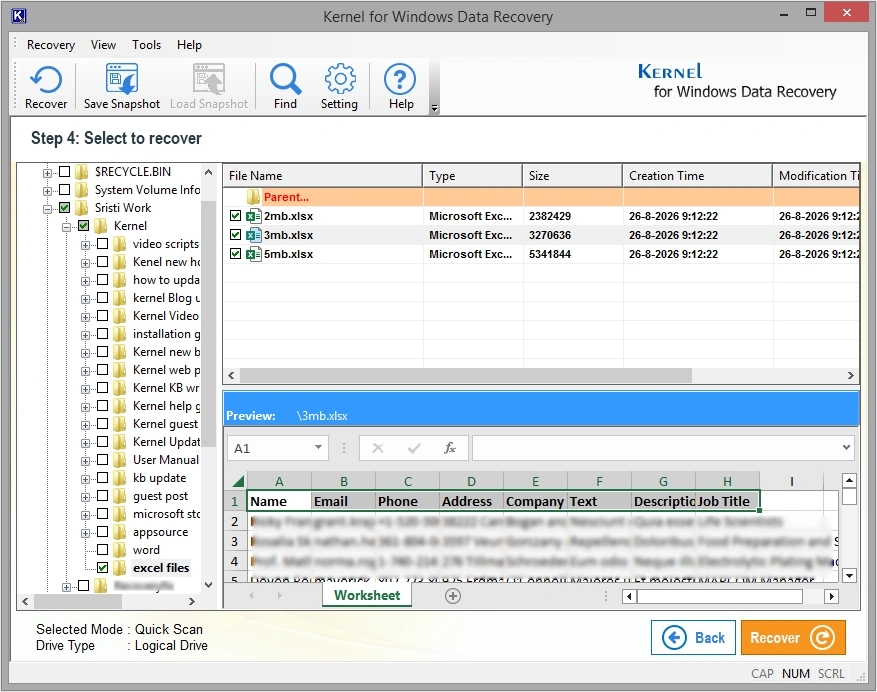Click the Excel icon of 3mb.xlsx
The height and width of the screenshot is (692, 877).
coord(254,235)
